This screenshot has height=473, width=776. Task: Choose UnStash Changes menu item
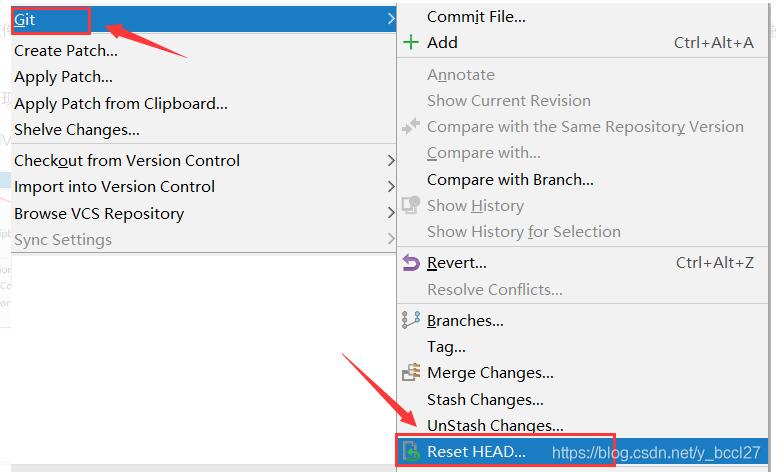[x=495, y=426]
